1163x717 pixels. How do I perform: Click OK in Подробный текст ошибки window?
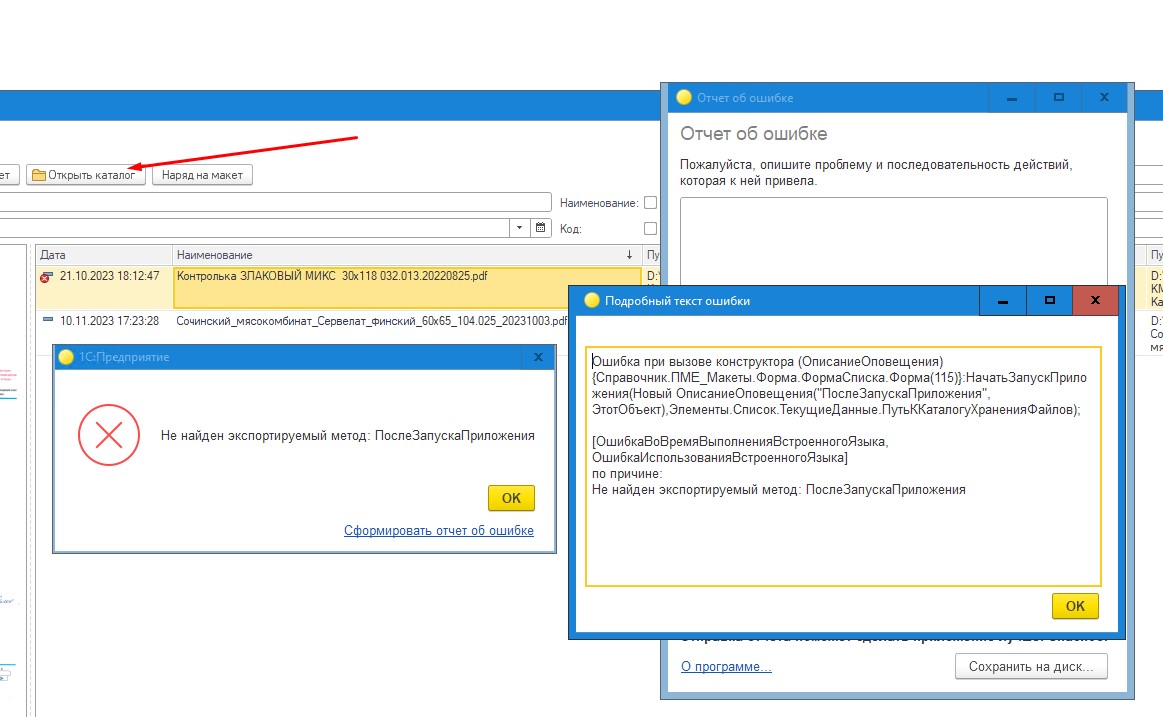pos(1075,606)
